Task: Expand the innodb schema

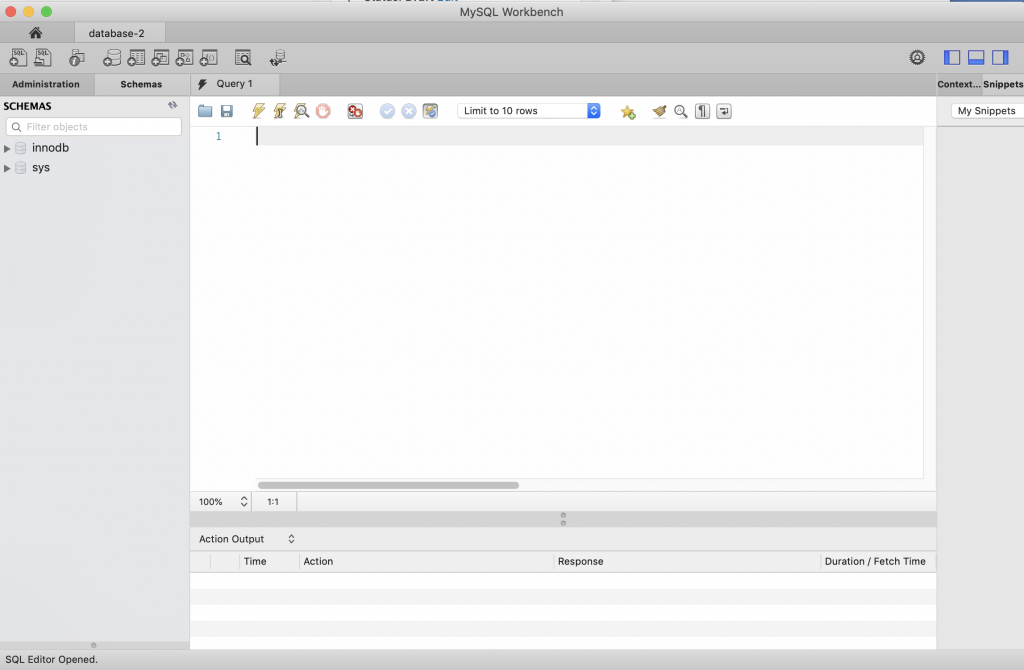Action: [x=7, y=148]
